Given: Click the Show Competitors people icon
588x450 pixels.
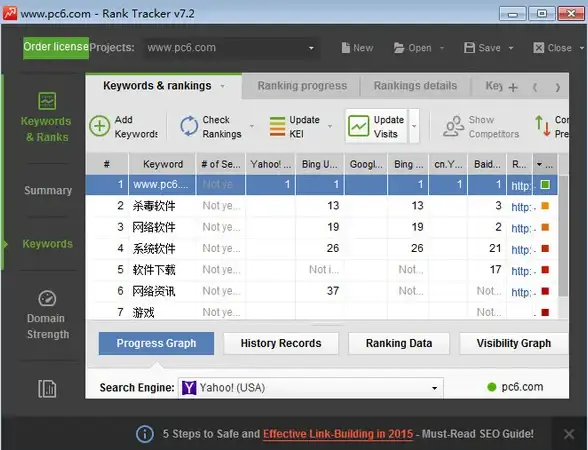Looking at the screenshot, I should point(453,126).
